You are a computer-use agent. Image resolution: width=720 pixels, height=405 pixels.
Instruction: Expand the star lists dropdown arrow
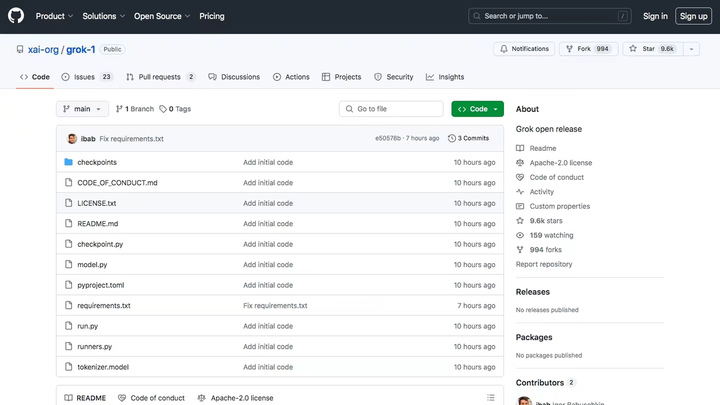(x=691, y=49)
